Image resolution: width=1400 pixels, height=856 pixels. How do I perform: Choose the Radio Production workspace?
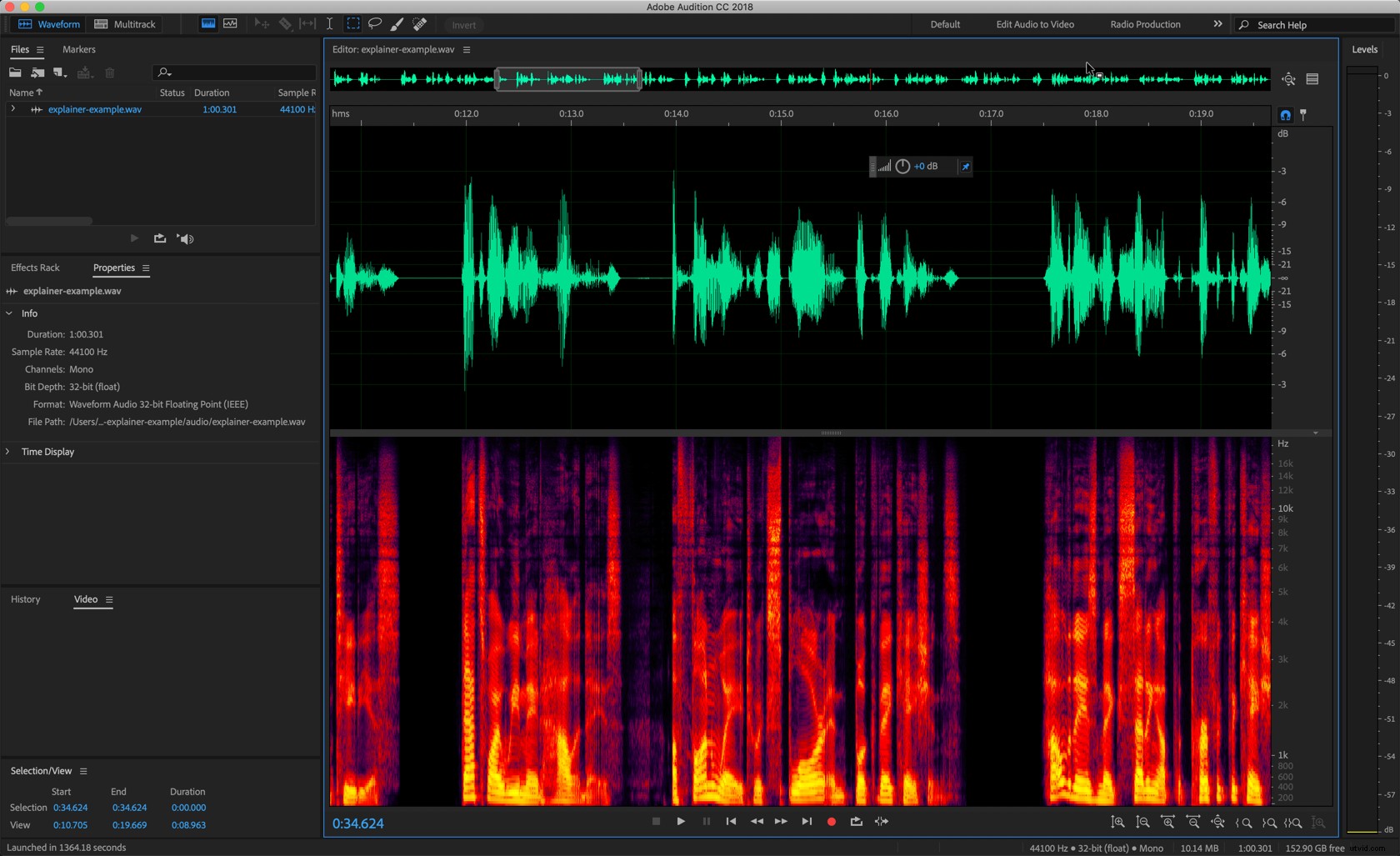[x=1145, y=24]
